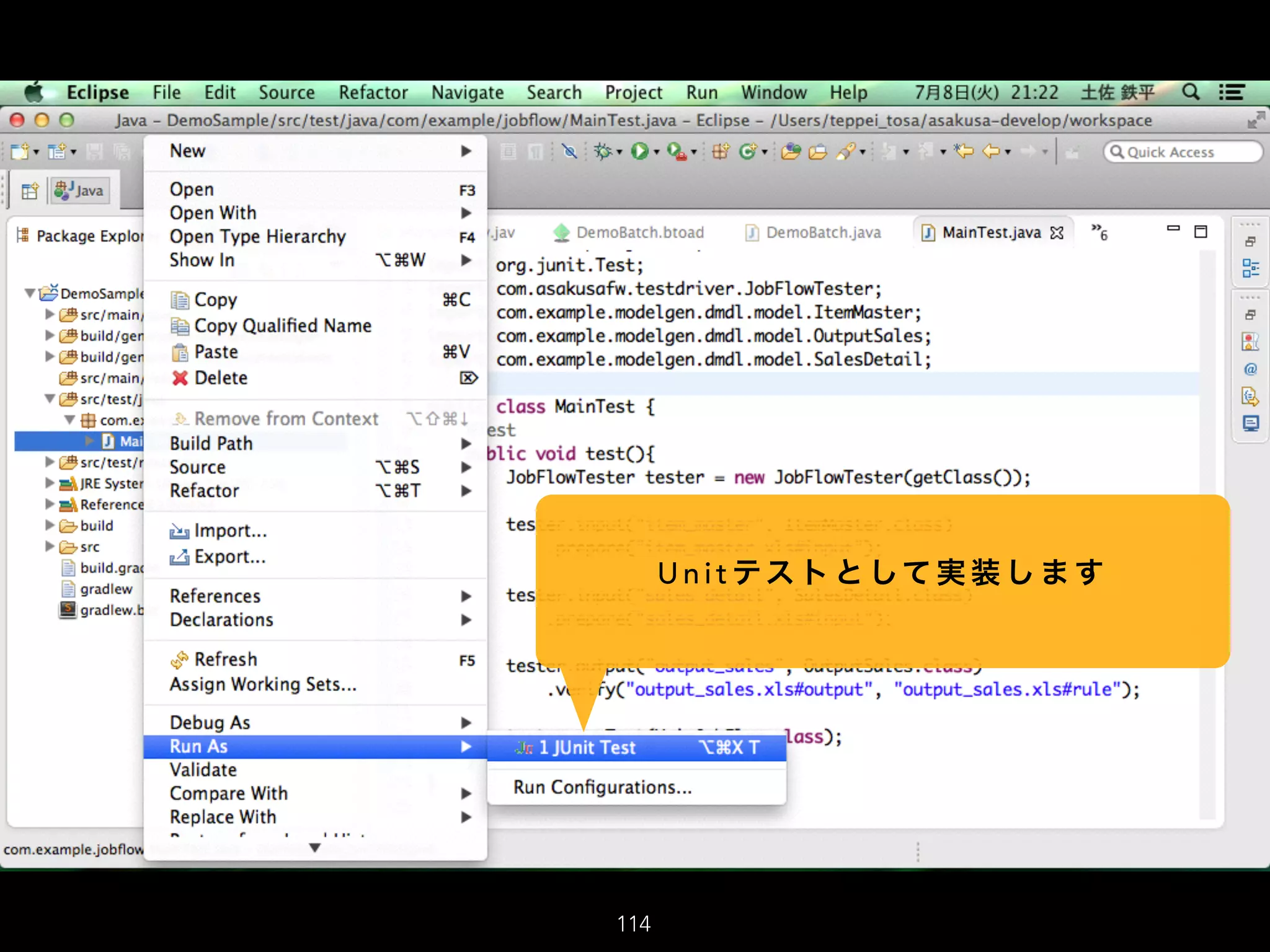Open Declarations submenu
The image size is (1270, 952).
[x=315, y=620]
